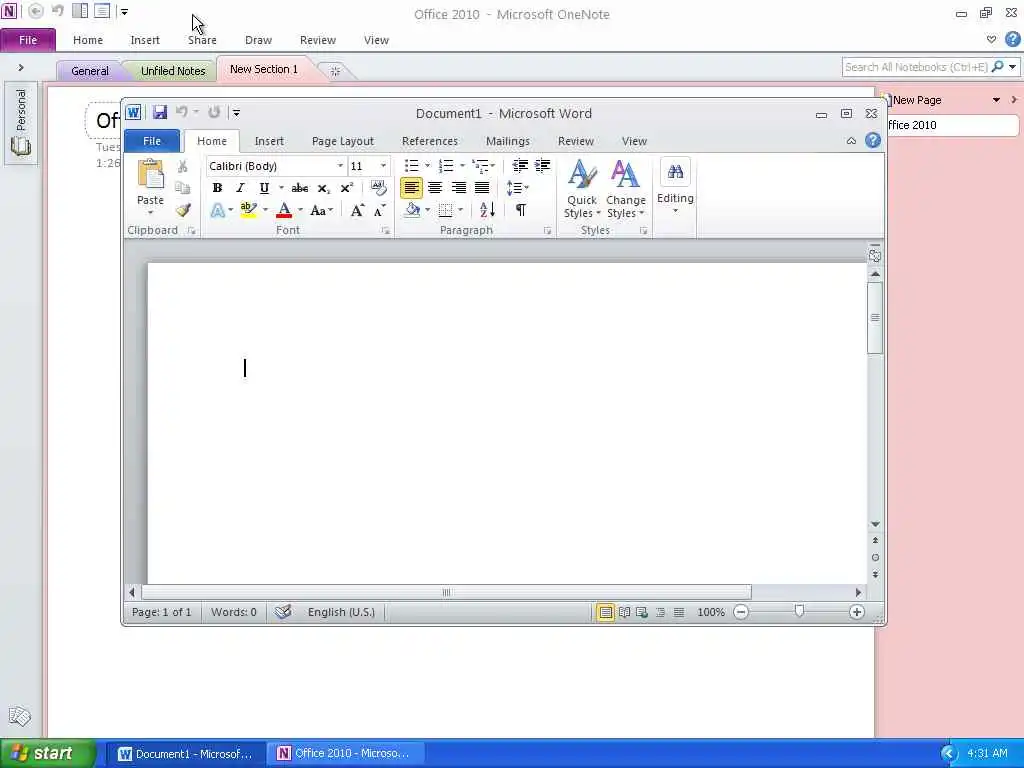Click Search All Notebooks field
This screenshot has height=768, width=1024.
click(916, 67)
